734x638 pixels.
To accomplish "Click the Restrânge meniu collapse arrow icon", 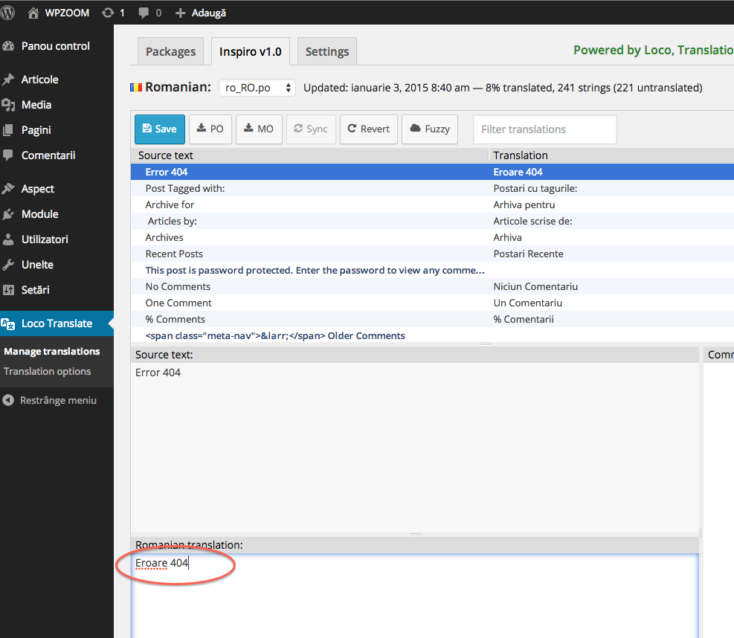I will point(8,400).
